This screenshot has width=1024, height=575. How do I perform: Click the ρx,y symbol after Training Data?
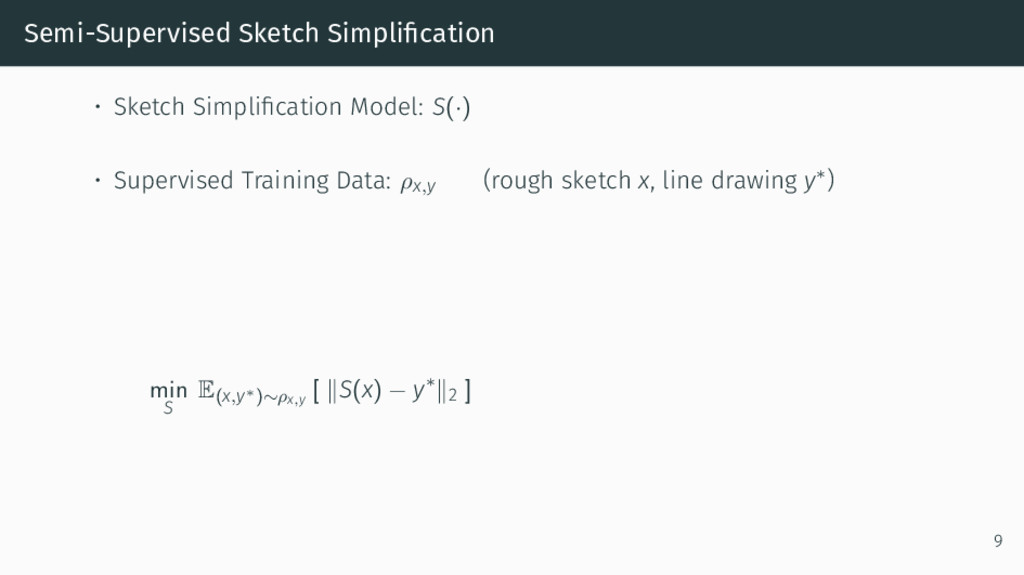[418, 184]
